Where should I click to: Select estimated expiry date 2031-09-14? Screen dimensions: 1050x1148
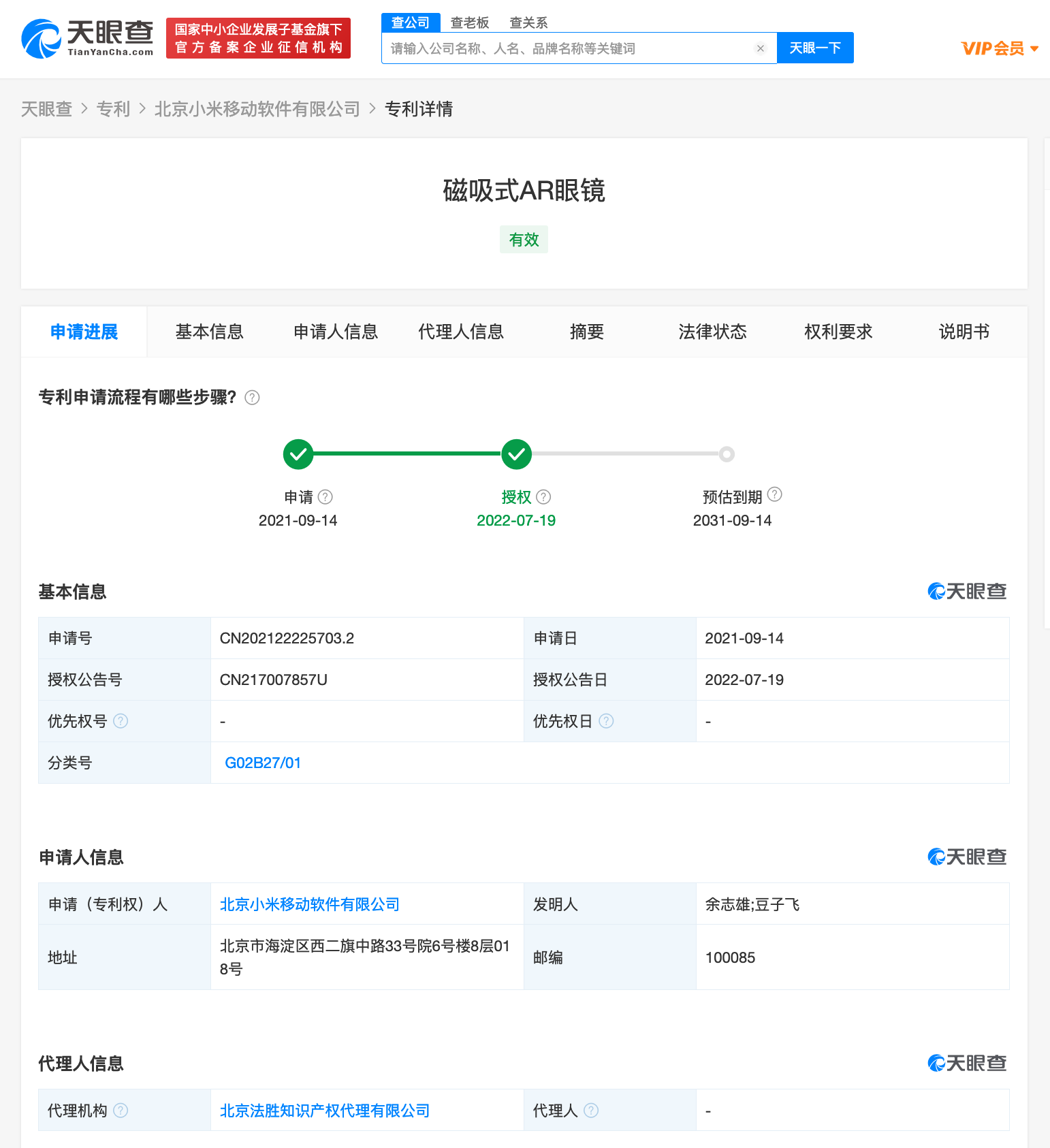(x=733, y=520)
